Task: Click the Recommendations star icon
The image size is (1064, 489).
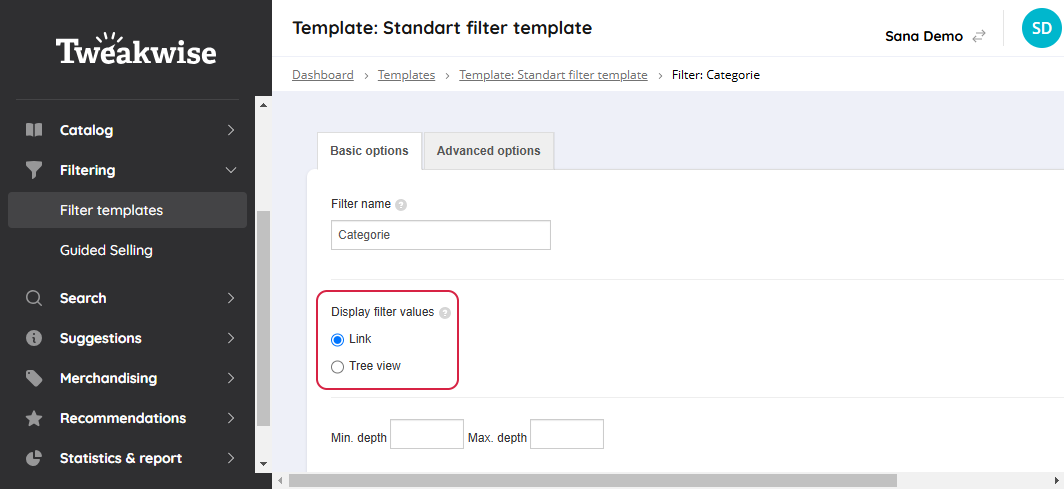Action: [34, 418]
